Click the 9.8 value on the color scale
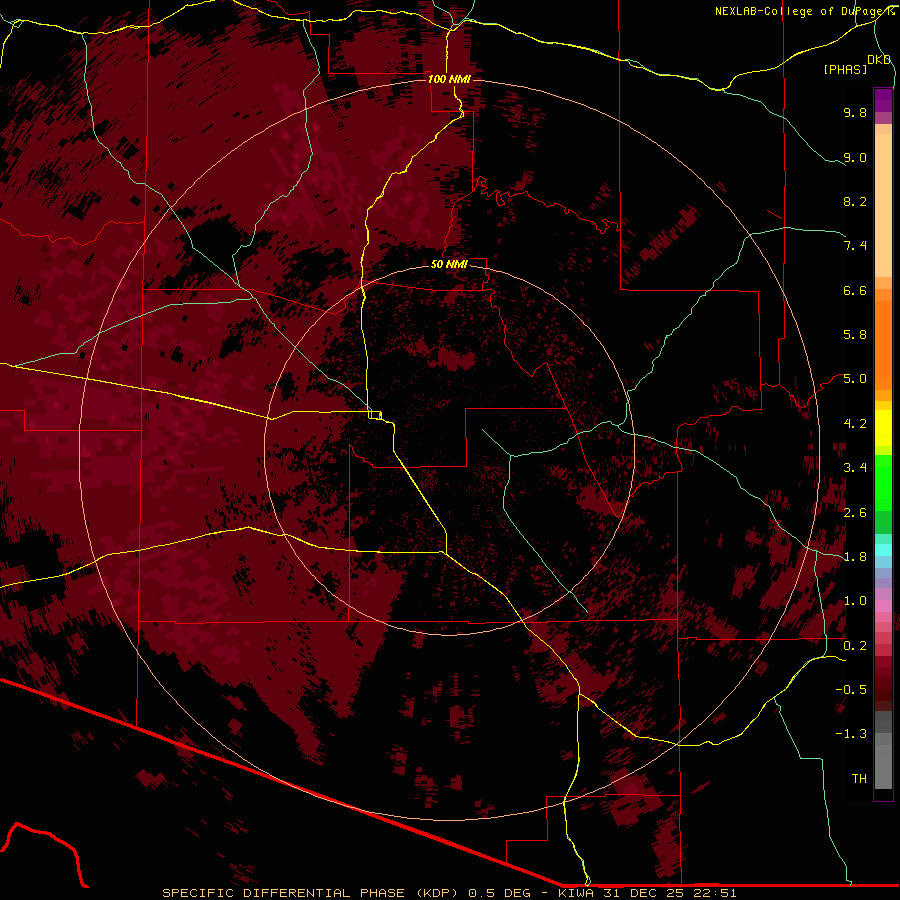900x900 pixels. coord(855,112)
